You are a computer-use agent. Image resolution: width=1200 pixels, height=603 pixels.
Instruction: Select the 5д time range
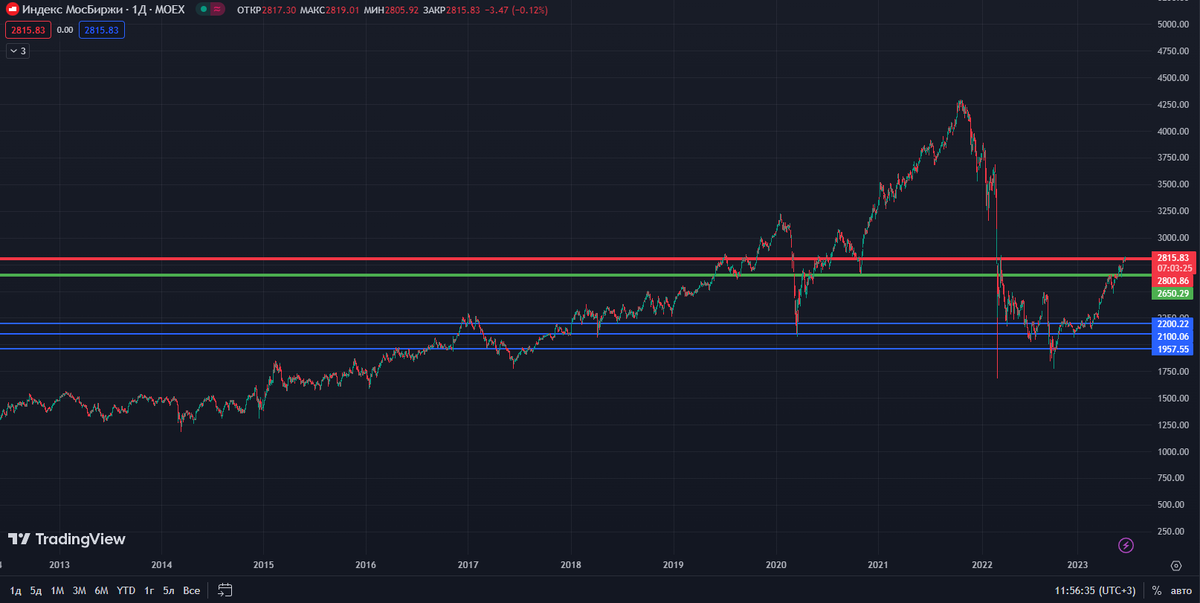click(36, 590)
